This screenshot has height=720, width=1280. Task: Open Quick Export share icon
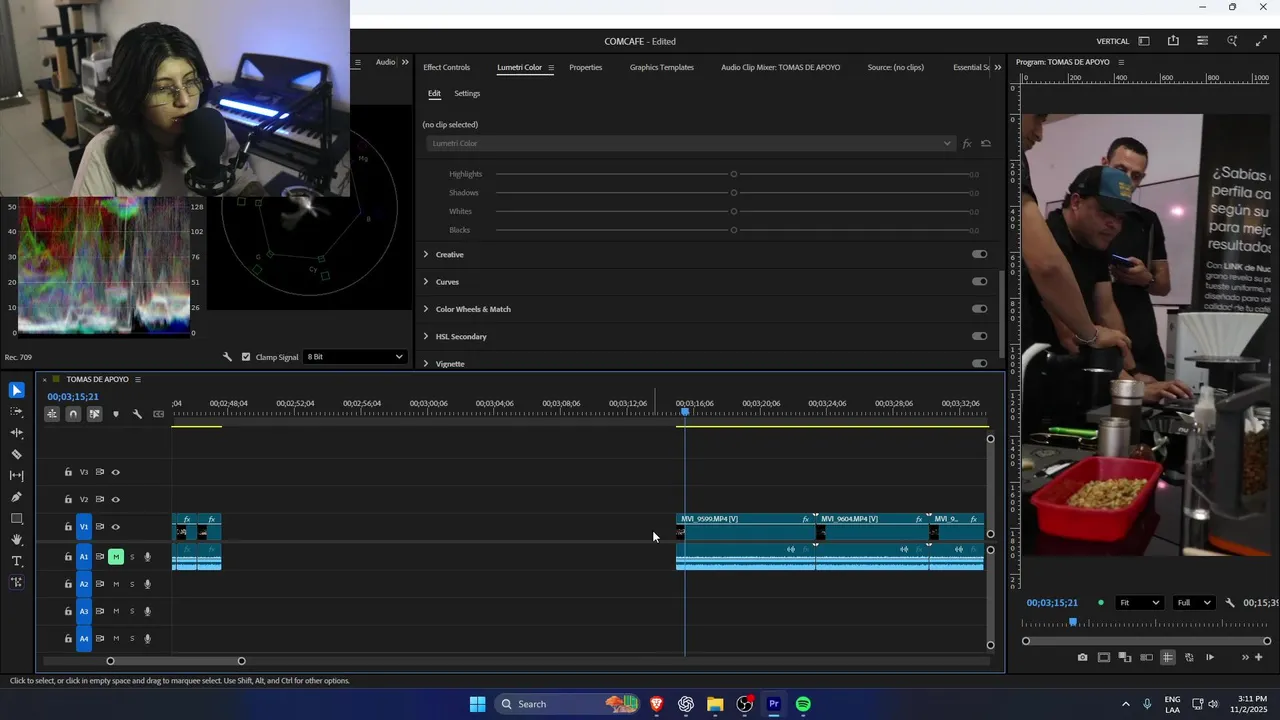click(1173, 41)
